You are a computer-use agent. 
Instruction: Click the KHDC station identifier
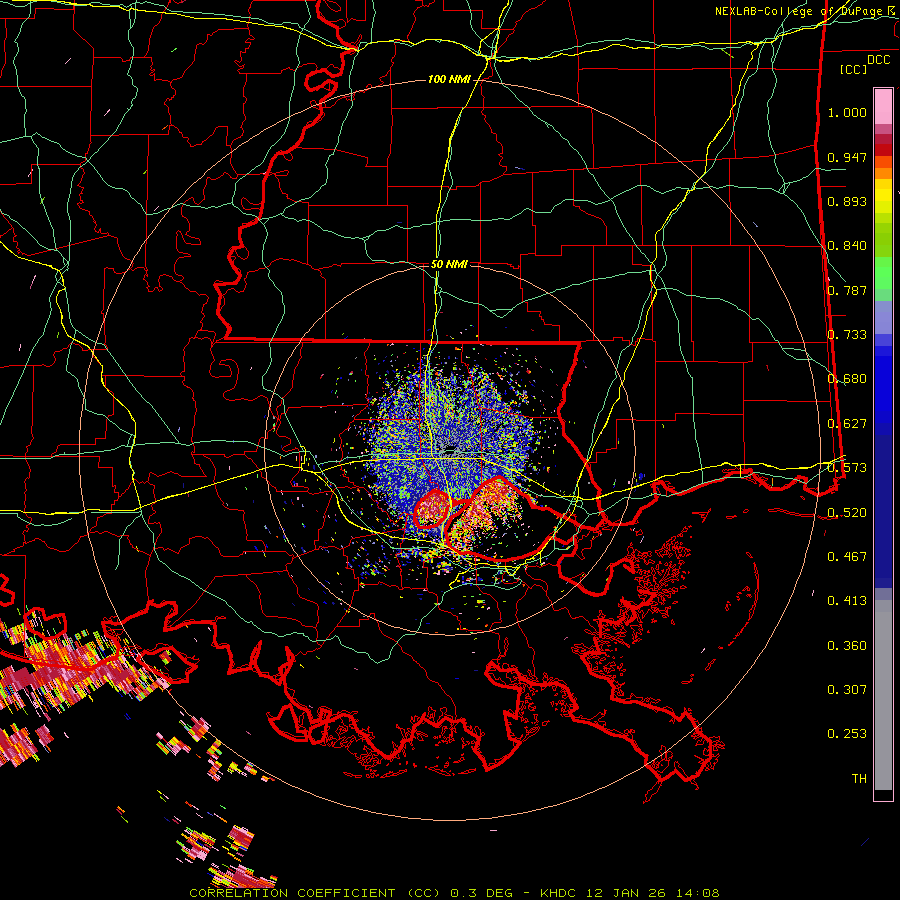pos(560,893)
